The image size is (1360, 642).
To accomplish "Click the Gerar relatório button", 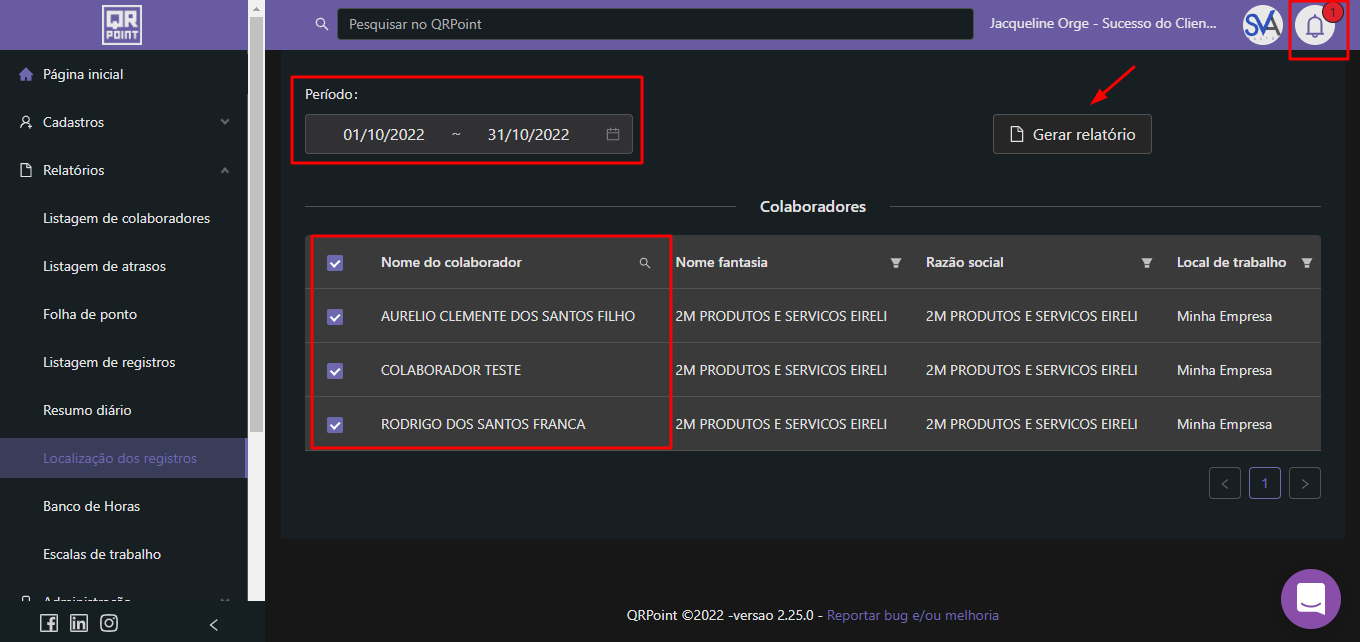I will 1072,134.
